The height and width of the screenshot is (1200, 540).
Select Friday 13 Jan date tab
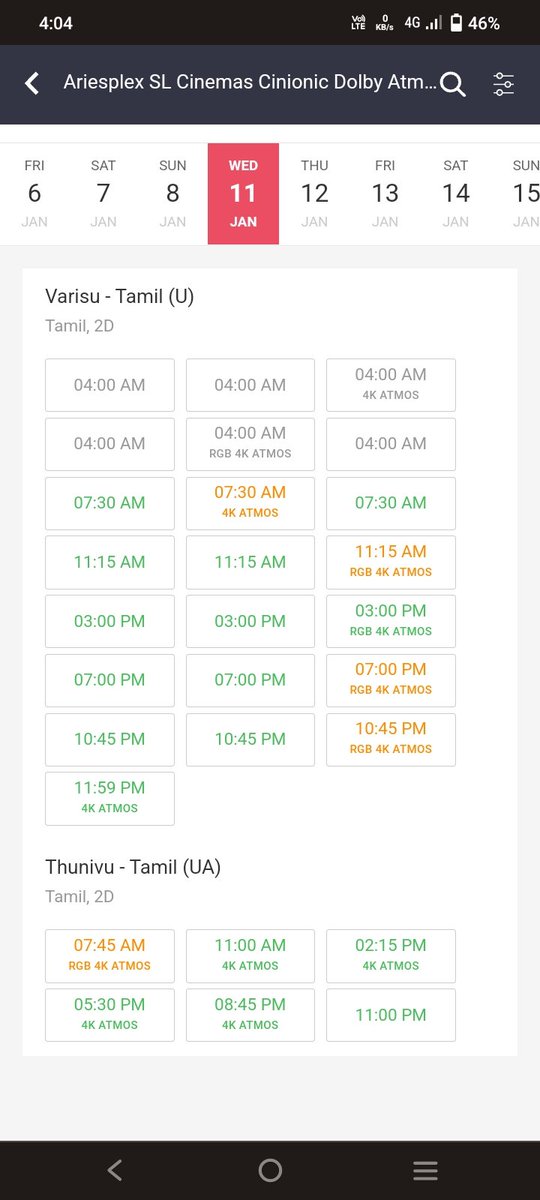pos(385,193)
